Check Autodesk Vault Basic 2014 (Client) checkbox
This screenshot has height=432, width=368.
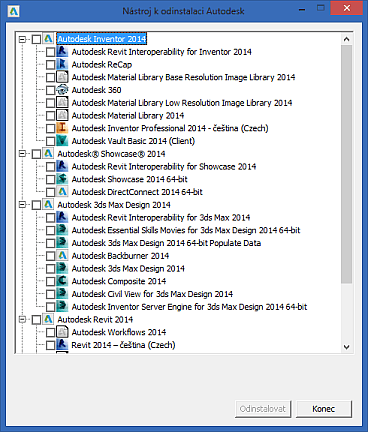50,141
